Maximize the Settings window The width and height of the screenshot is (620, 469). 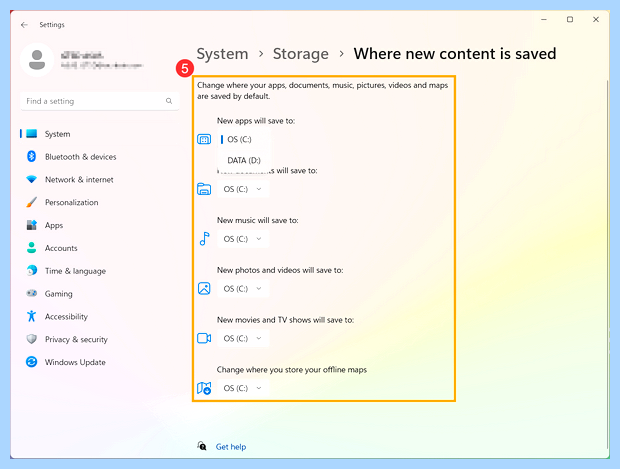570,19
